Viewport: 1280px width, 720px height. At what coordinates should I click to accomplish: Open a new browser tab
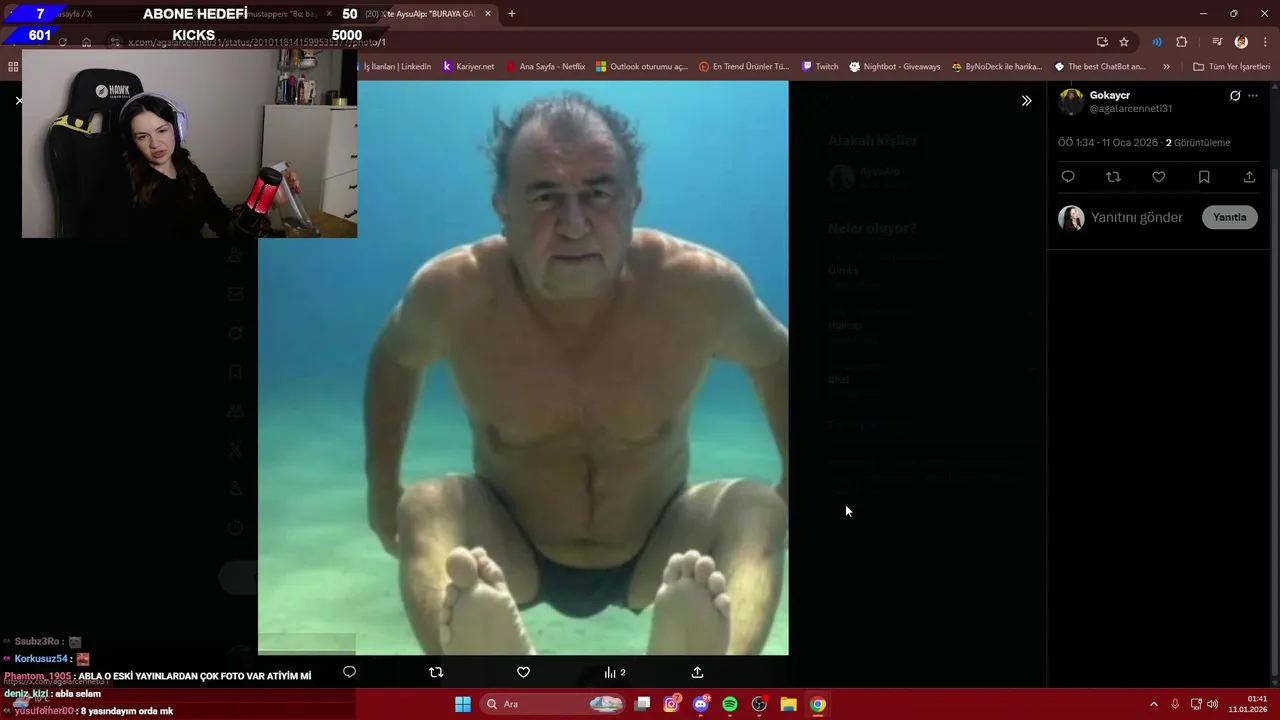(x=512, y=14)
